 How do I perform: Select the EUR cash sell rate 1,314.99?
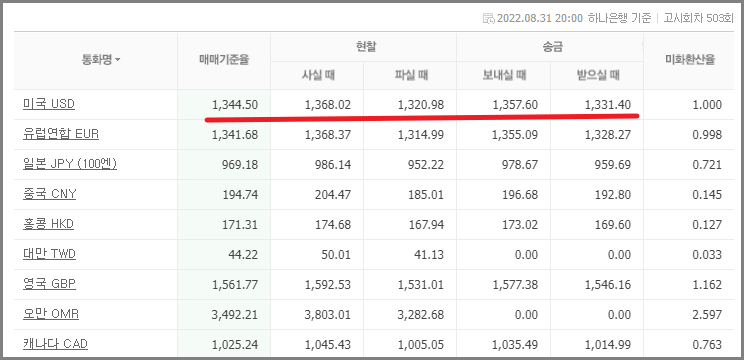pyautogui.click(x=421, y=135)
